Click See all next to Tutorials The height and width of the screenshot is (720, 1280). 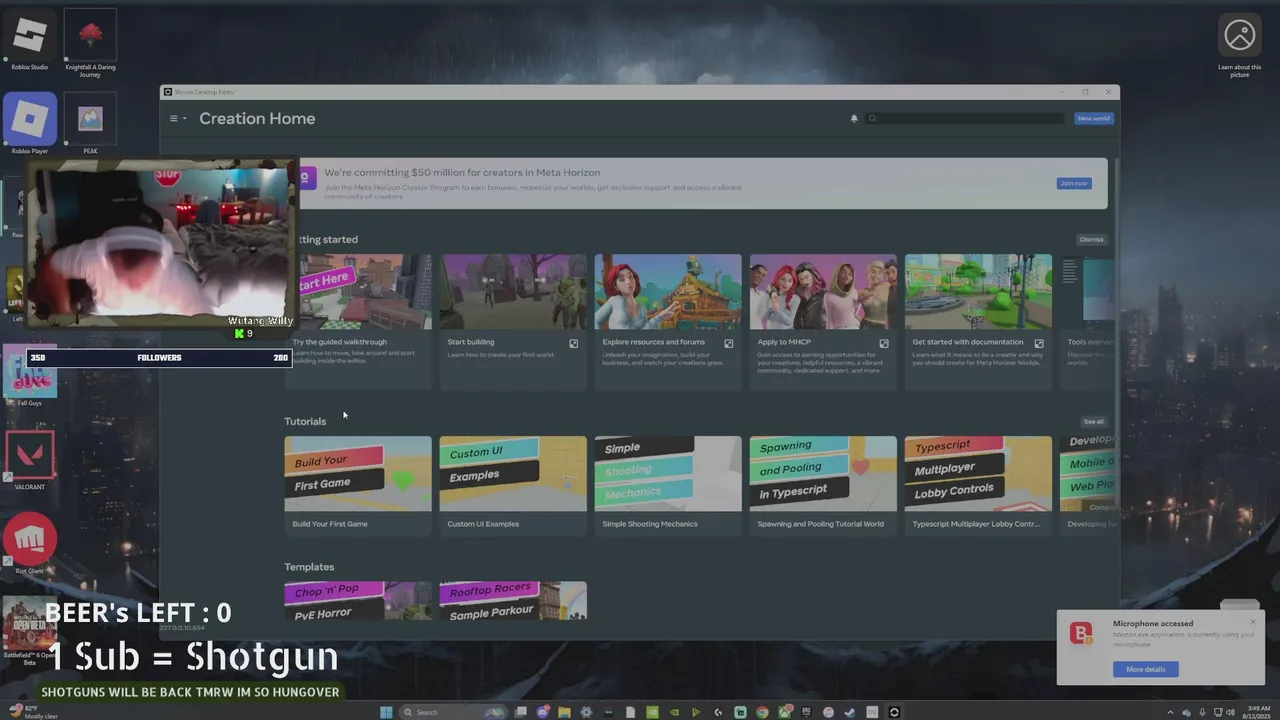1093,421
